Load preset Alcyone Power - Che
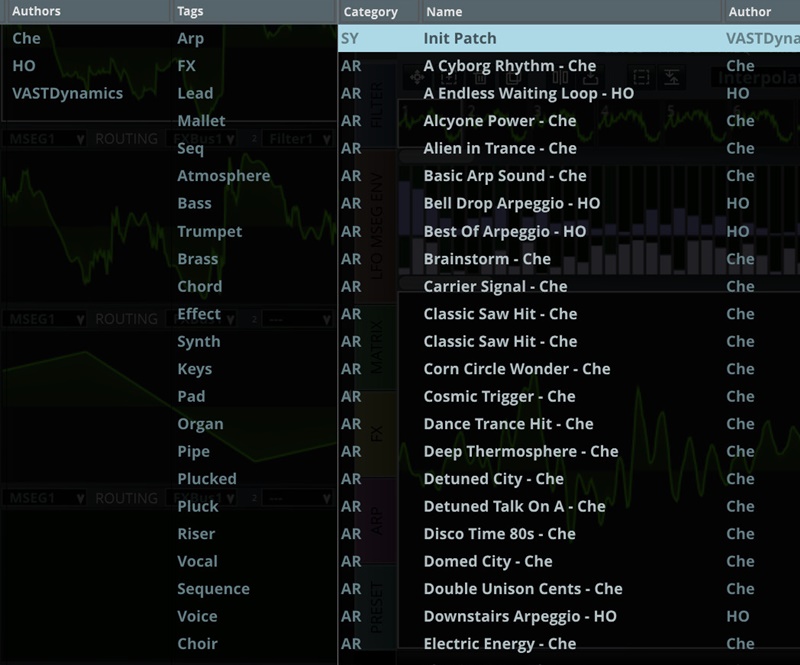 pyautogui.click(x=499, y=121)
